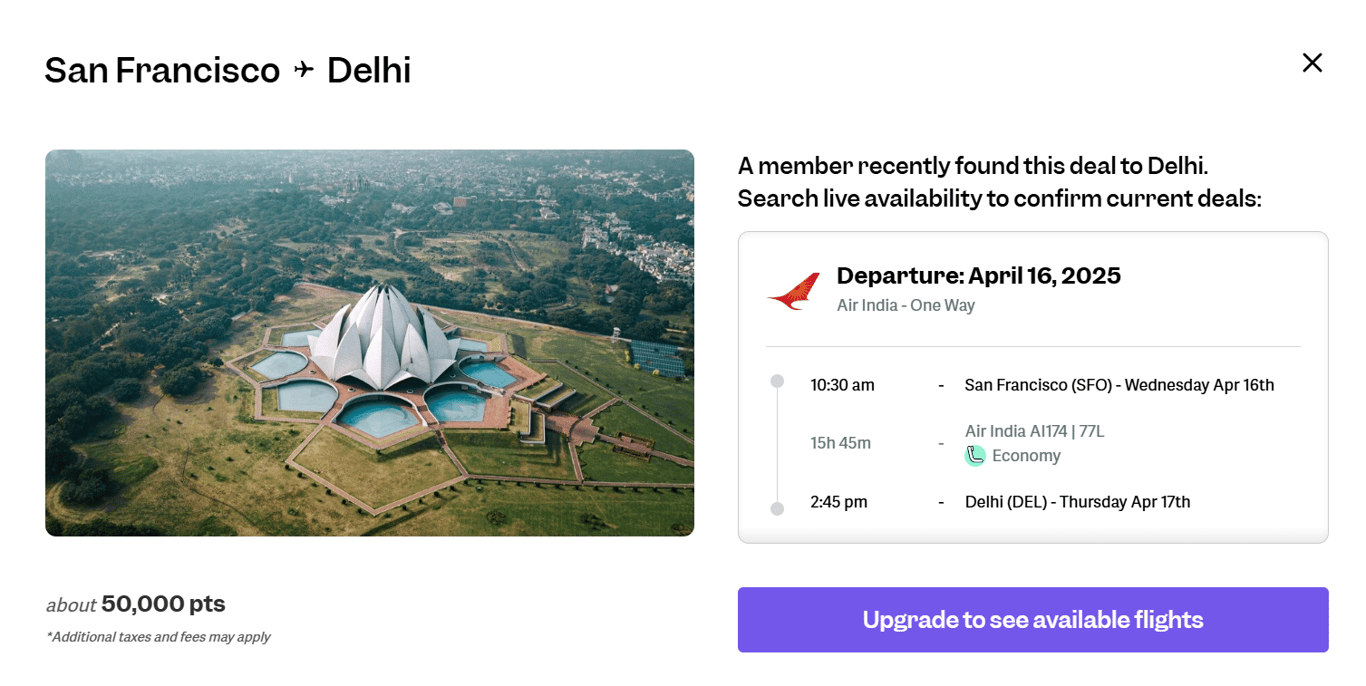The image size is (1366, 686).
Task: Click the Air India AI174 flight number
Action: (x=1034, y=431)
